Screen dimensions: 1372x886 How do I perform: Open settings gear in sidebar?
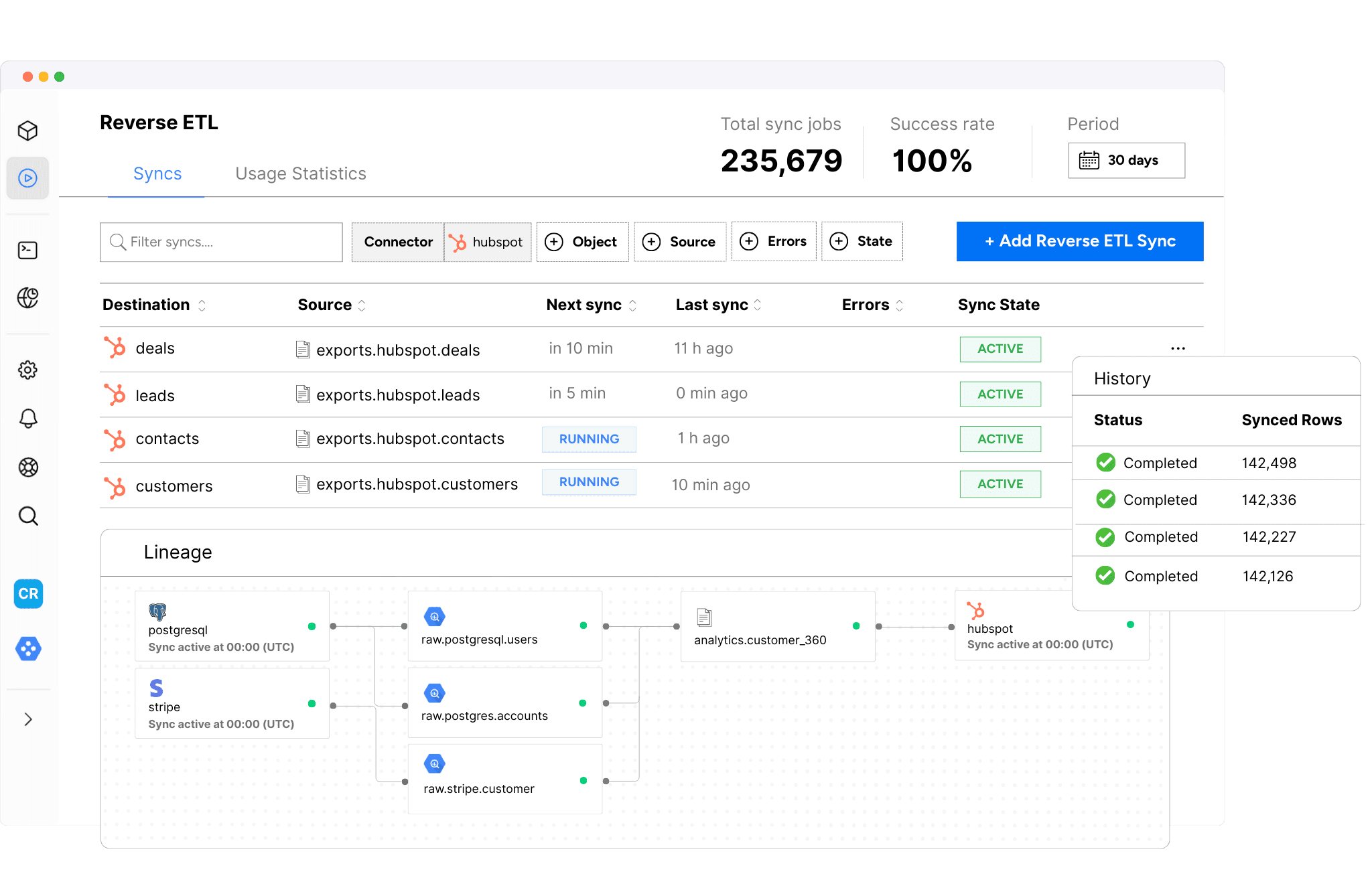[x=27, y=370]
